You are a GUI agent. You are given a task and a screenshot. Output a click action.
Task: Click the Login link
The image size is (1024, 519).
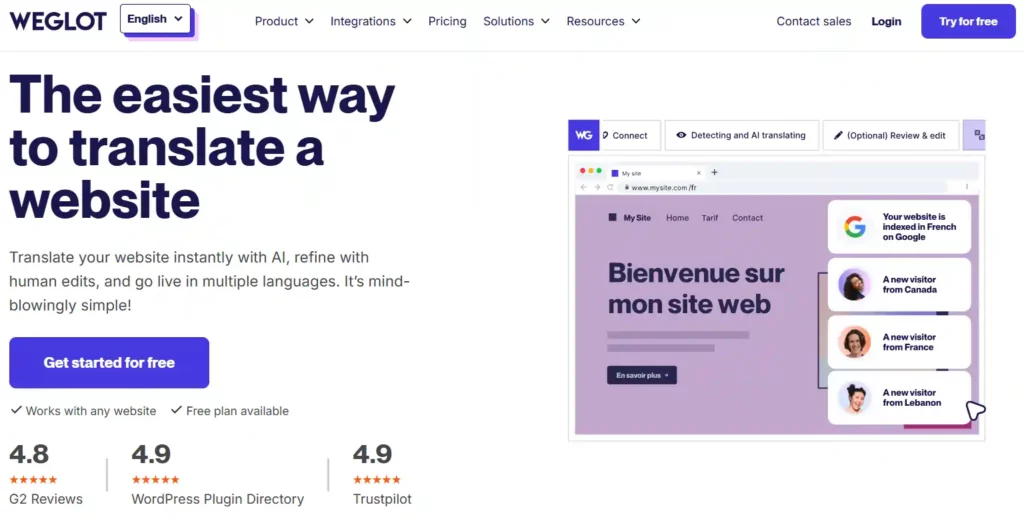point(886,21)
